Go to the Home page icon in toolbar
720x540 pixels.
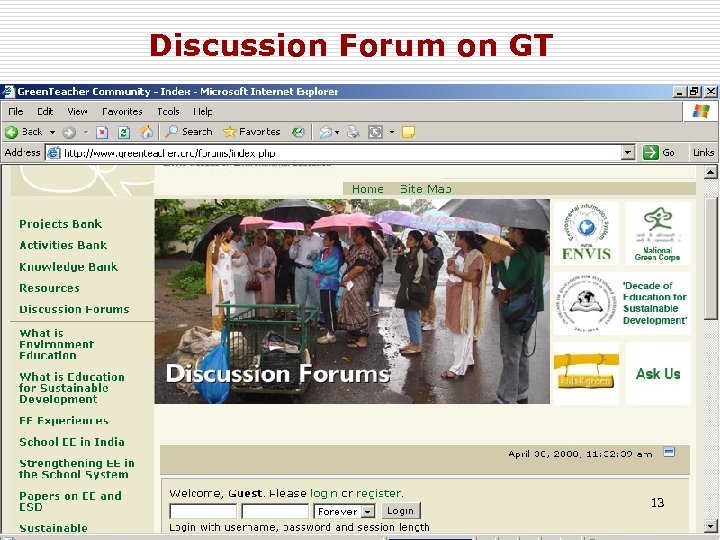(x=146, y=132)
